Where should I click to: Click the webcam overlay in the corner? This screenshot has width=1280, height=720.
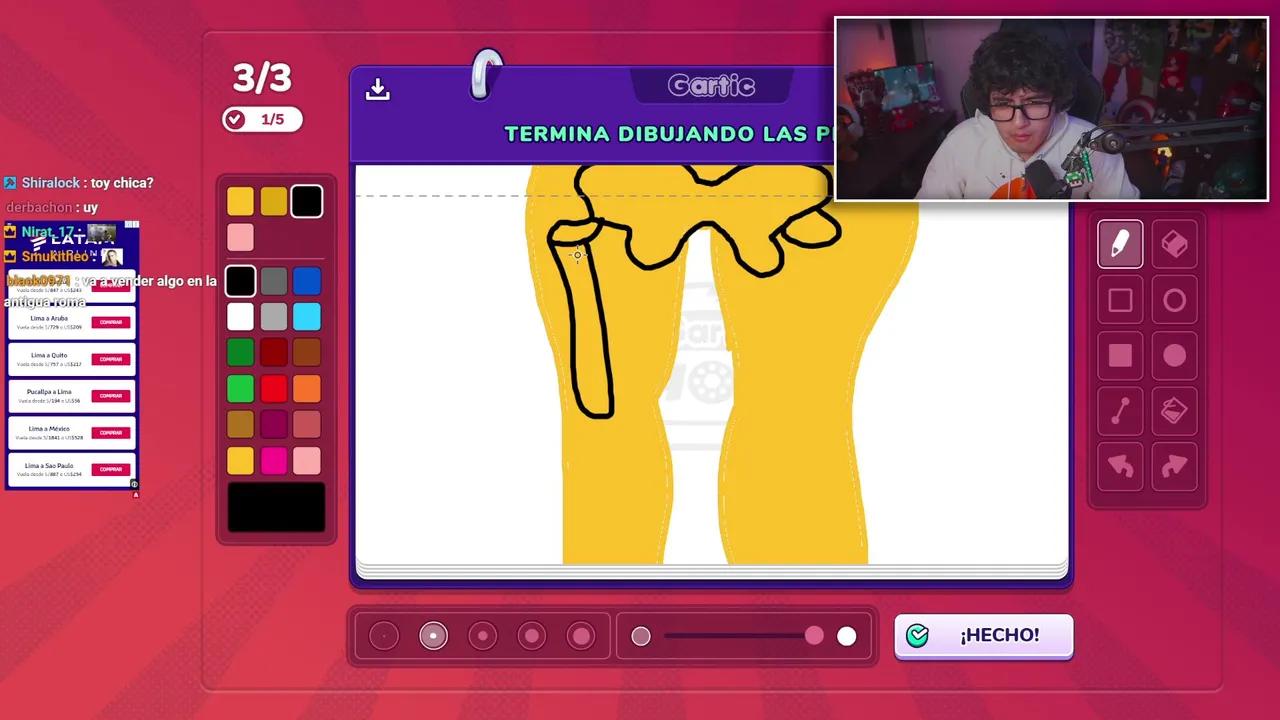(1050, 108)
